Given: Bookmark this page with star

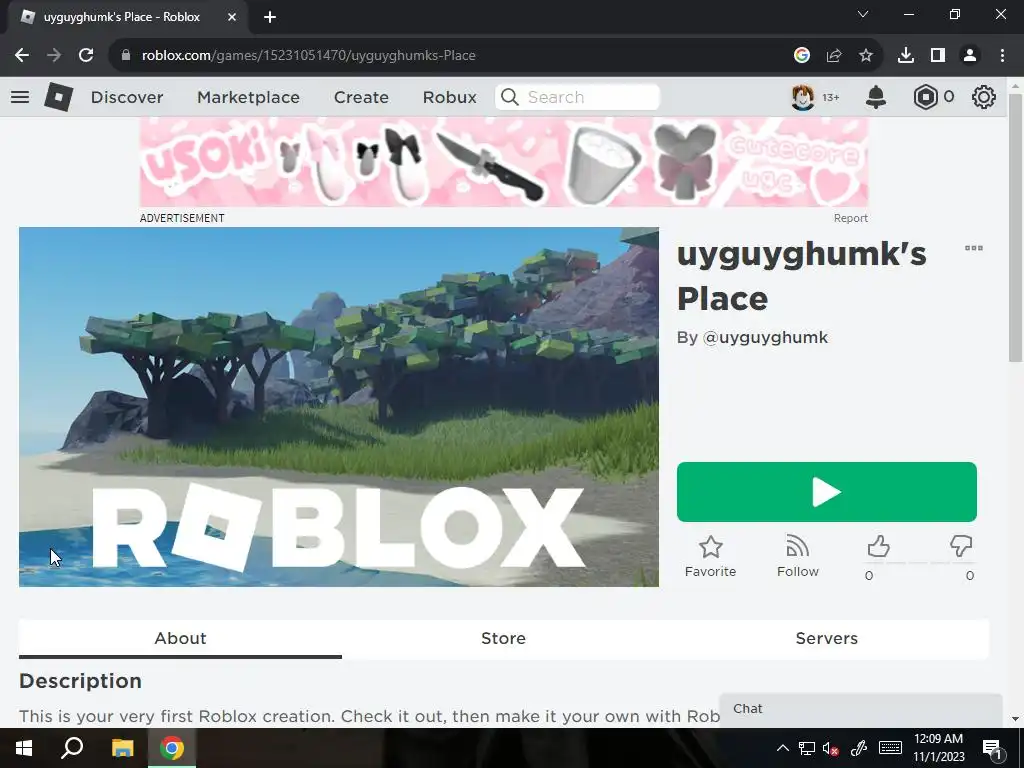Looking at the screenshot, I should coord(866,56).
